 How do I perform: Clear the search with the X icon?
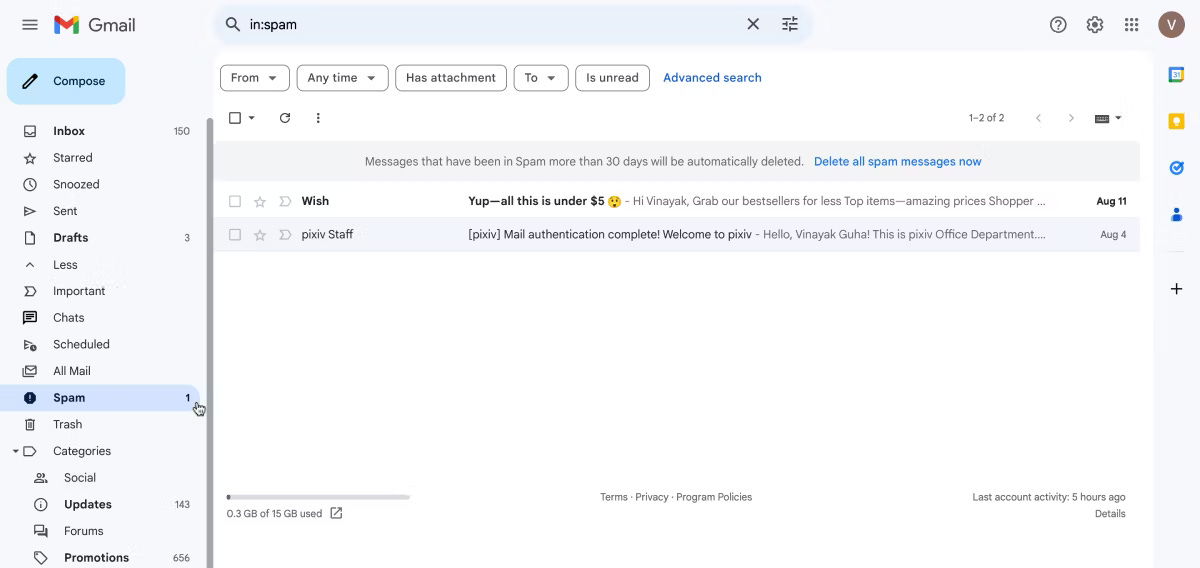(x=753, y=24)
